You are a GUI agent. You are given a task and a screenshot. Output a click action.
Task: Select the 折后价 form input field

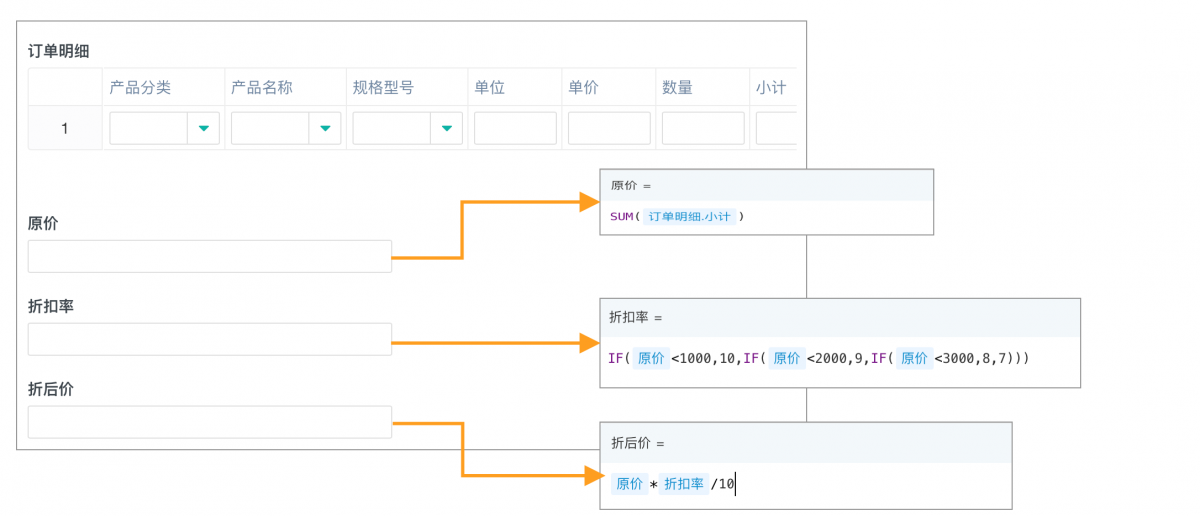(209, 422)
